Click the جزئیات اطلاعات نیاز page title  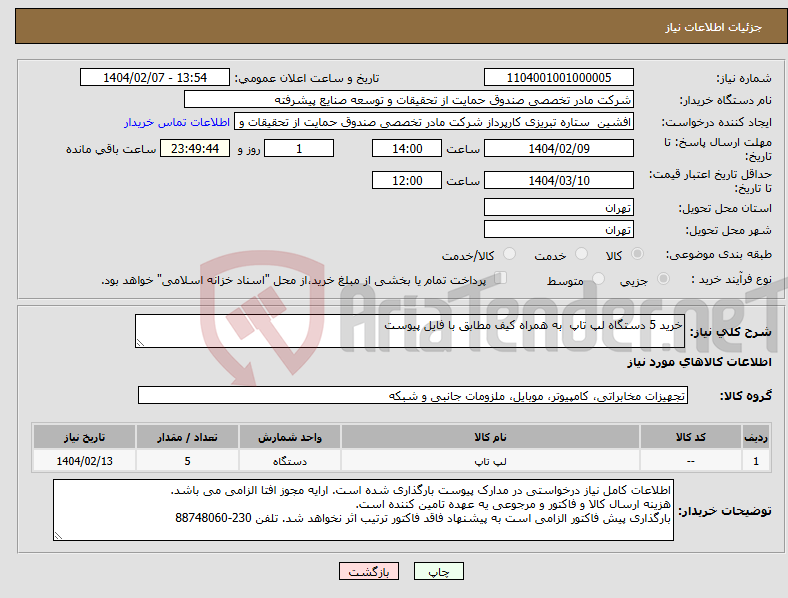[x=713, y=27]
